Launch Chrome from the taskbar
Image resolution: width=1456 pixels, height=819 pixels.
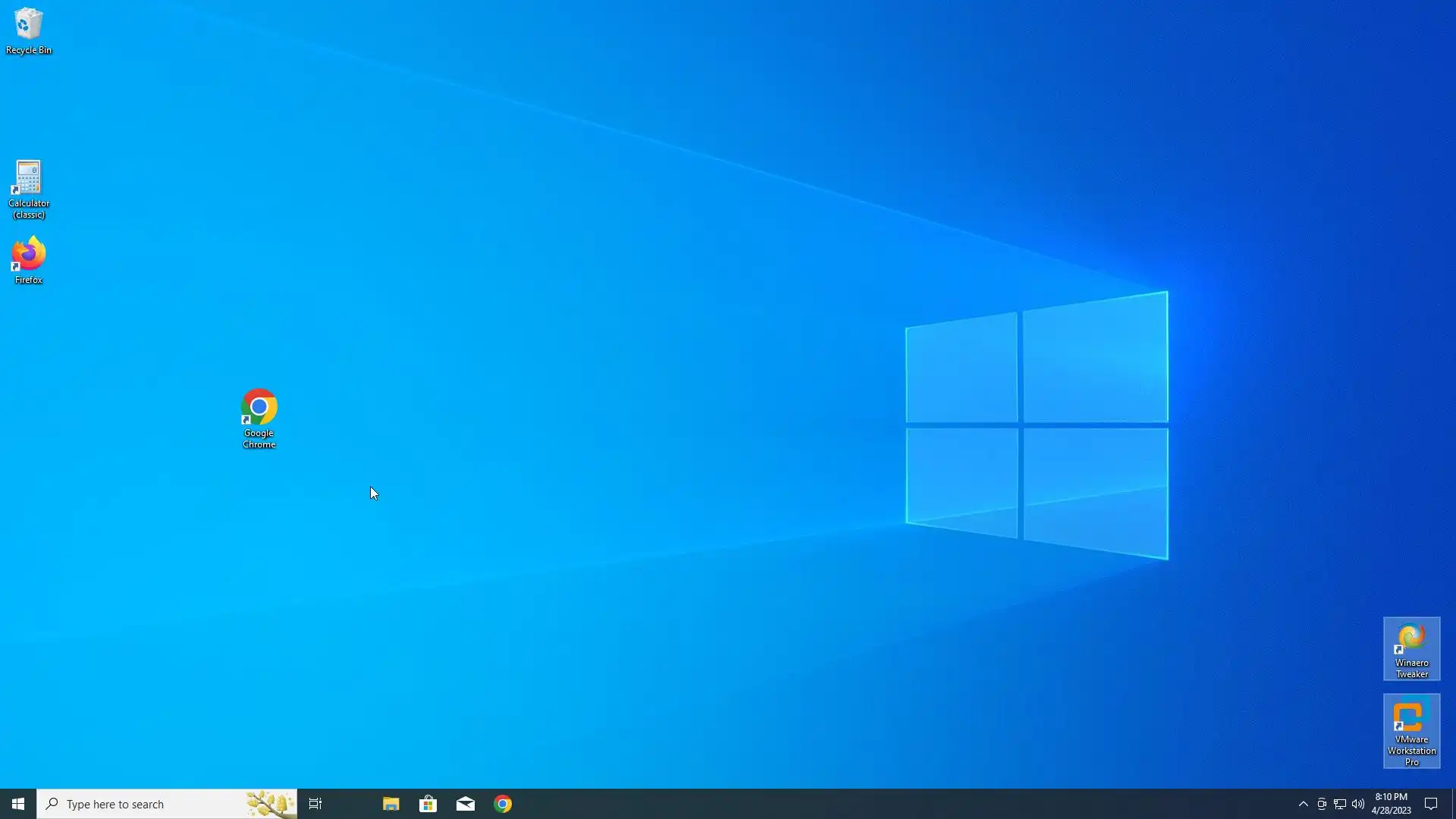pos(503,804)
